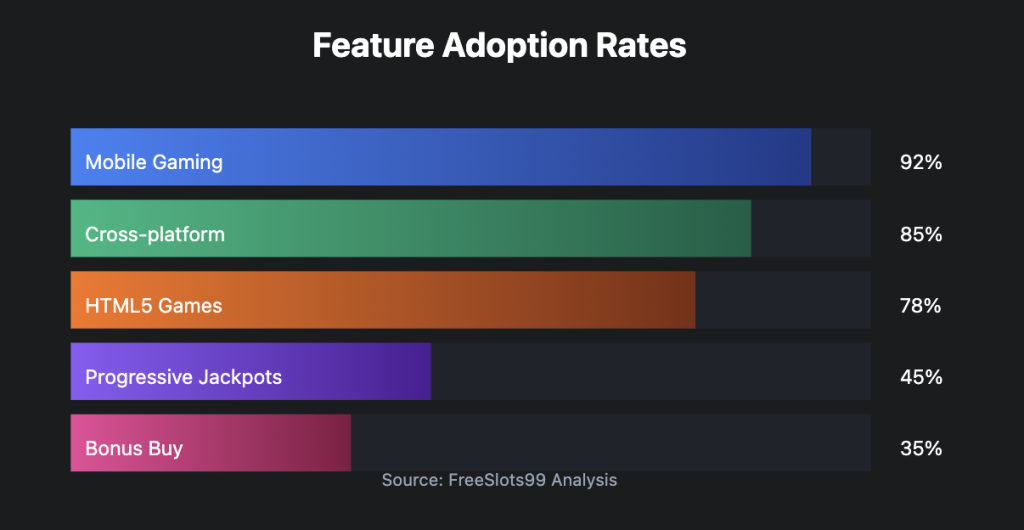Image resolution: width=1024 pixels, height=530 pixels.
Task: Click the Source: FreeSlots99 Analysis caption
Action: [x=500, y=480]
